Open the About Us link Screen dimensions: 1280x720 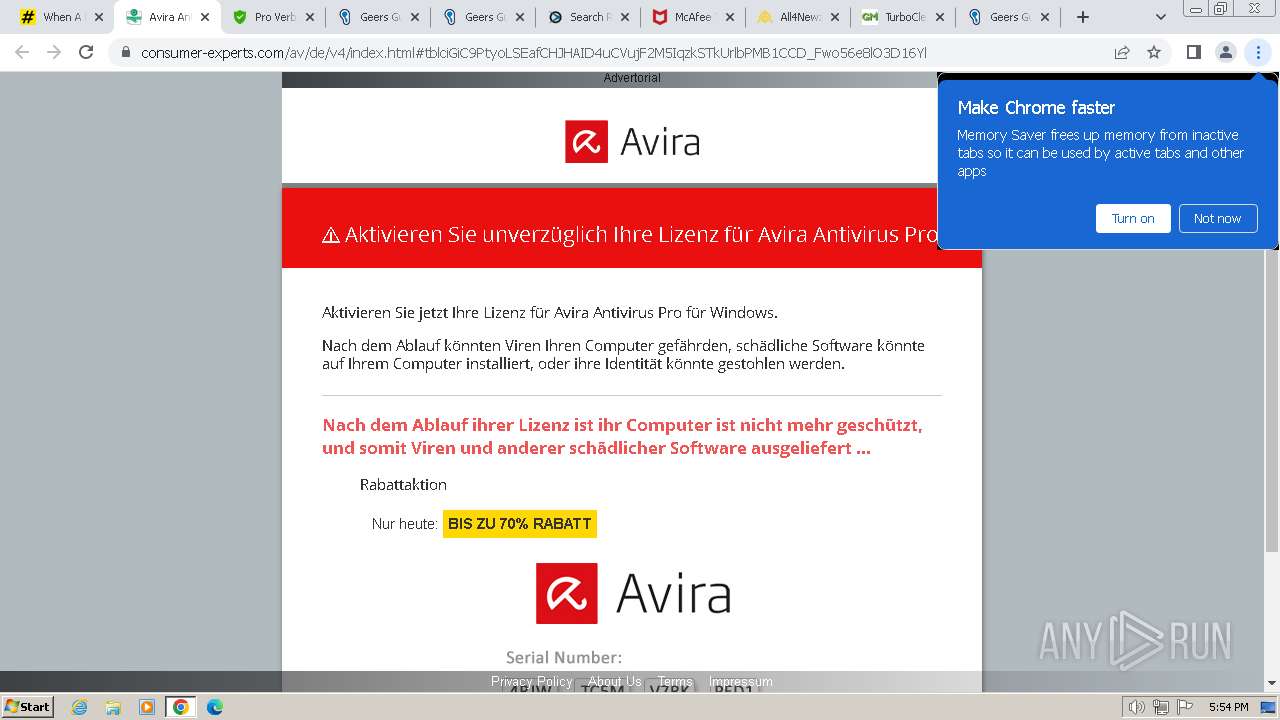(615, 681)
